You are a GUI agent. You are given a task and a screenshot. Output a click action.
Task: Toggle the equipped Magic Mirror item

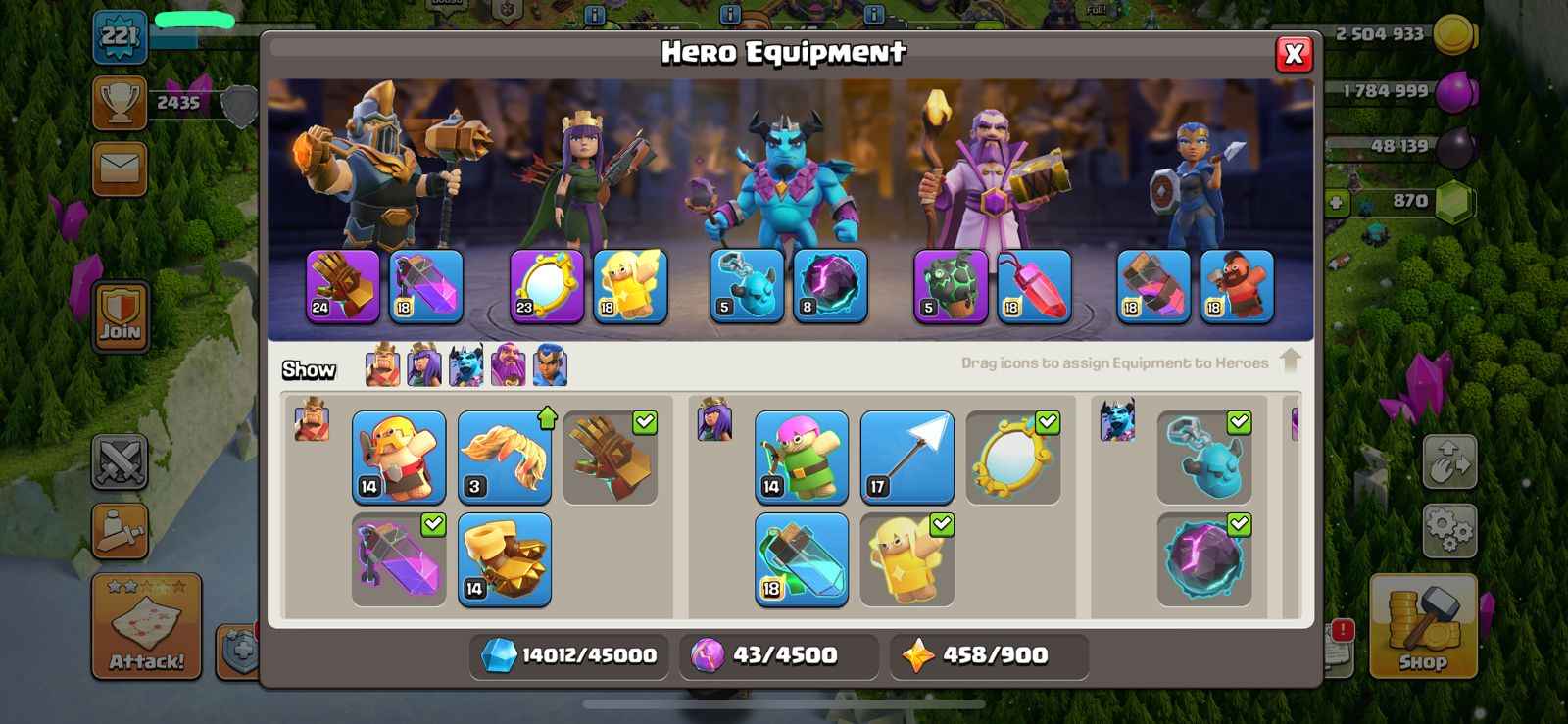pyautogui.click(x=1013, y=458)
